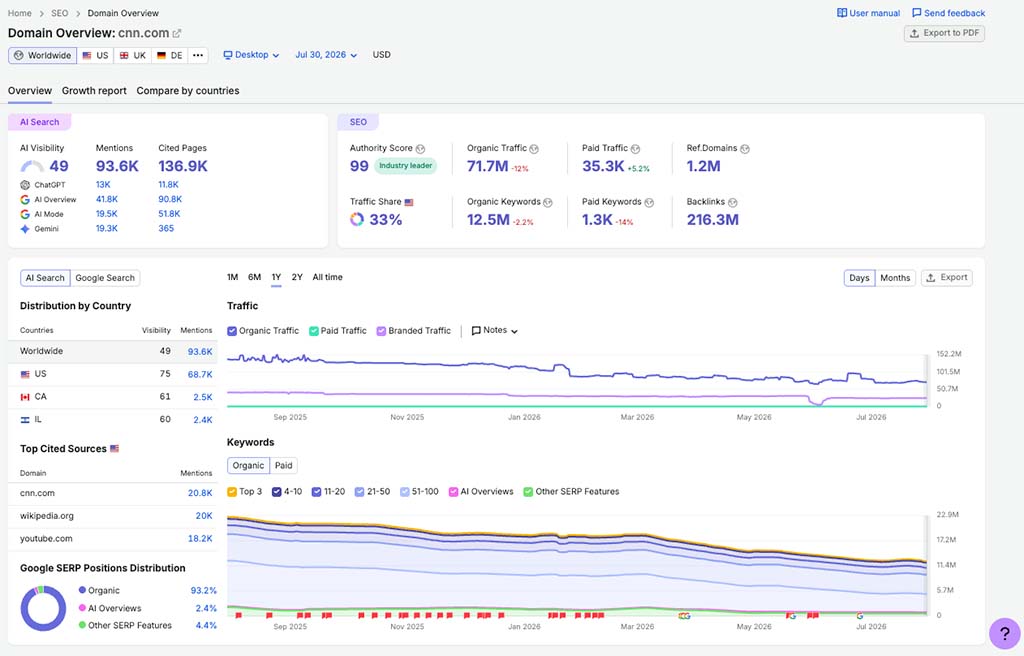Select the Google Search tab
Image resolution: width=1024 pixels, height=656 pixels.
tap(105, 278)
